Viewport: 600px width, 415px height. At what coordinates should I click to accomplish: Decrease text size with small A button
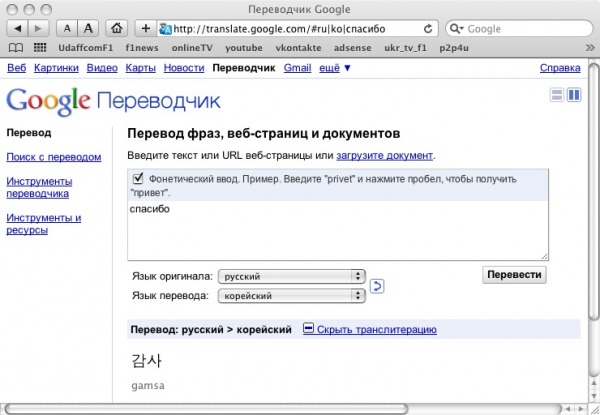click(67, 28)
